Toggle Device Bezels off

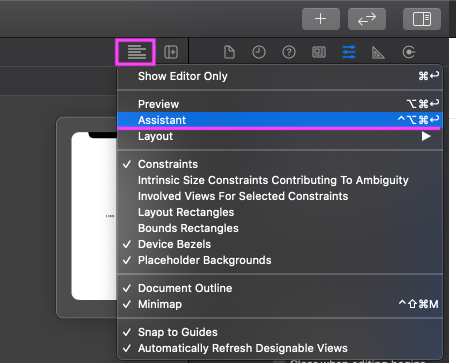click(280, 244)
